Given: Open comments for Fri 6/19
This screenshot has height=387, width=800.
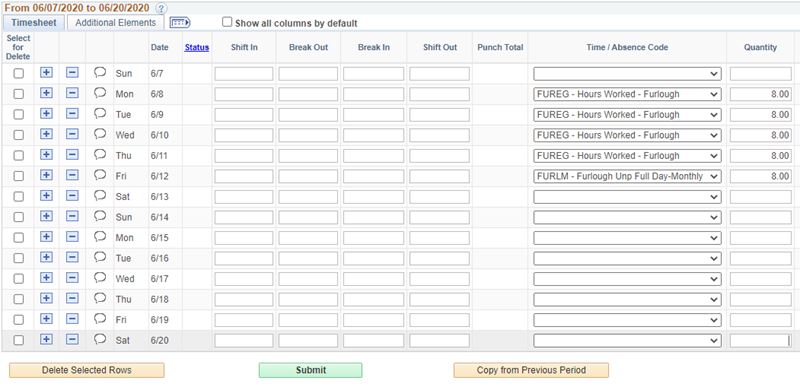Looking at the screenshot, I should 100,319.
